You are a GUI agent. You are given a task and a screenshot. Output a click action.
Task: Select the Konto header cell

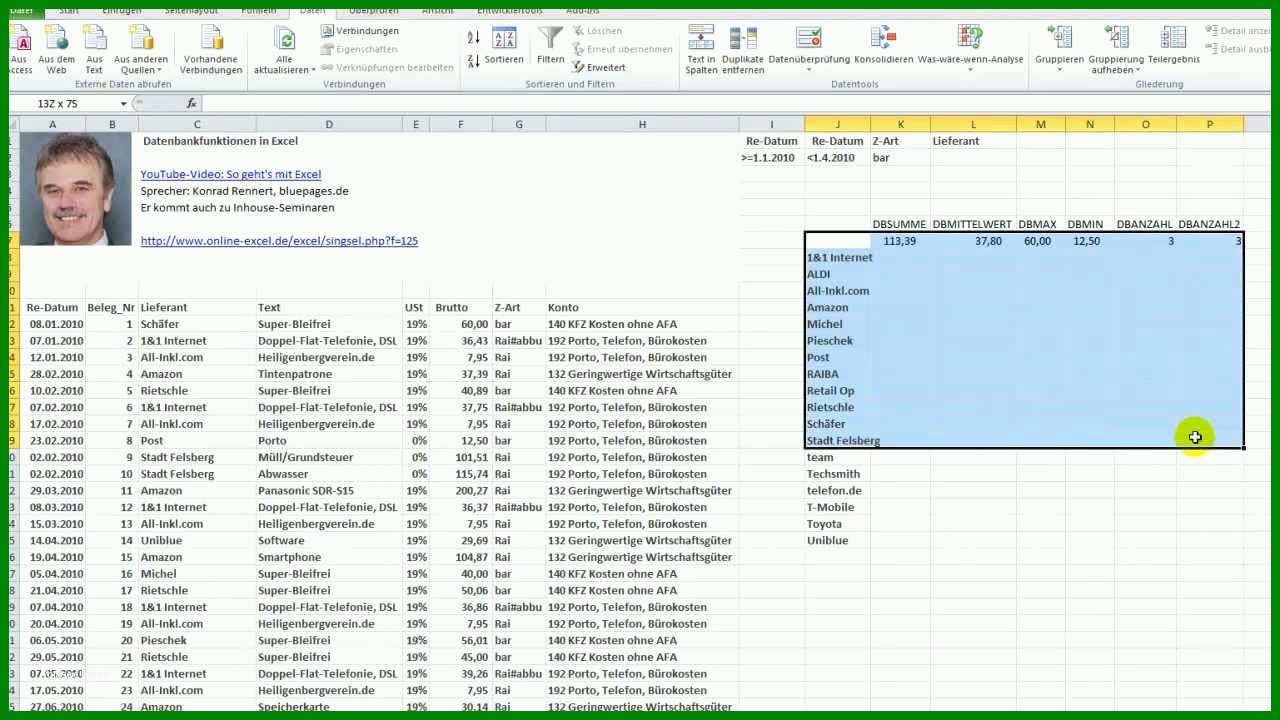[642, 308]
